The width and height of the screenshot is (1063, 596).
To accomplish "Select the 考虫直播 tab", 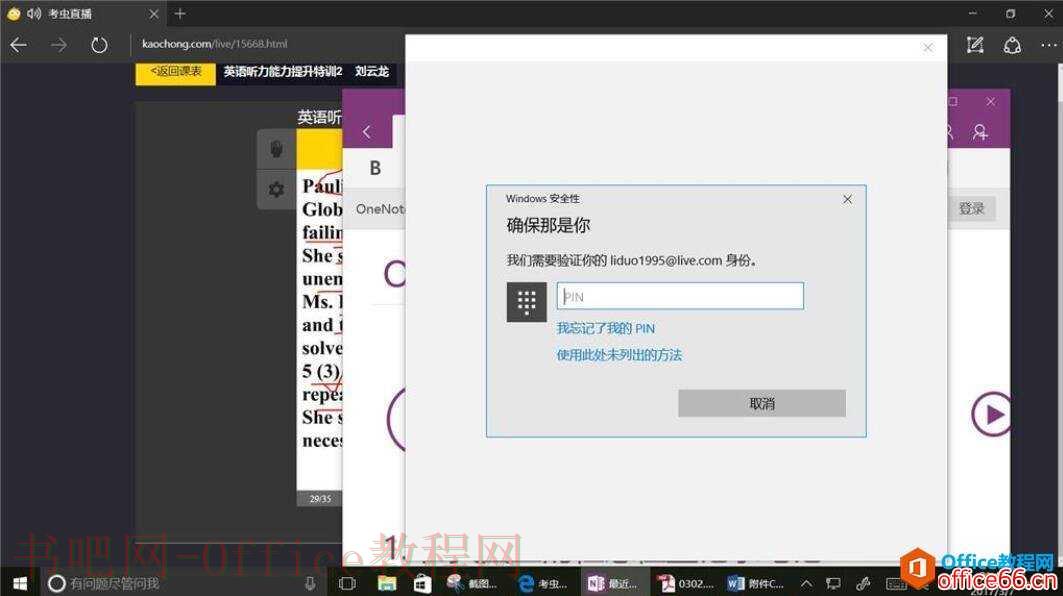I will [x=82, y=14].
